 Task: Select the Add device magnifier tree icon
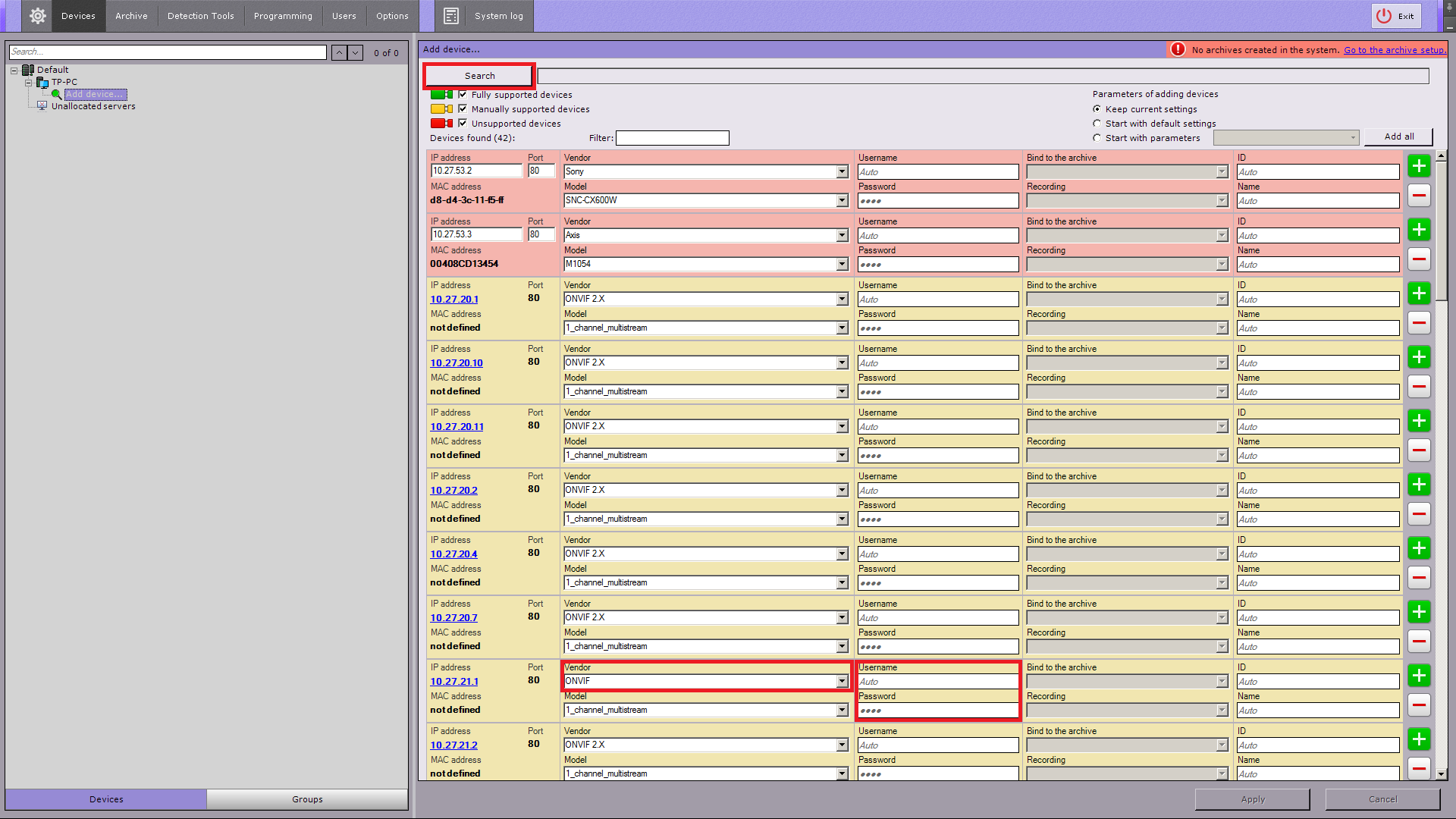57,95
